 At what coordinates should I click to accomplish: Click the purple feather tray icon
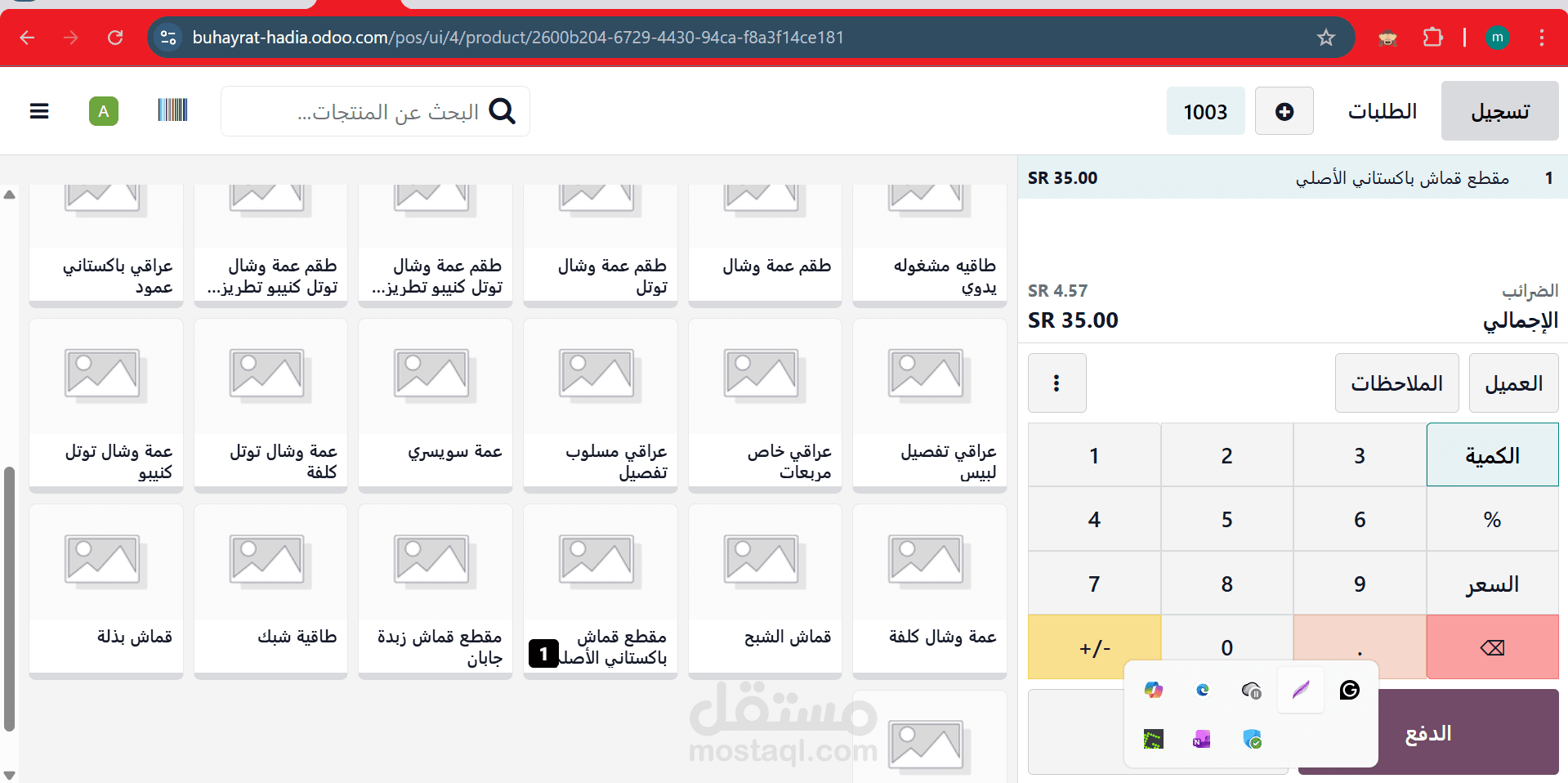pos(1301,691)
